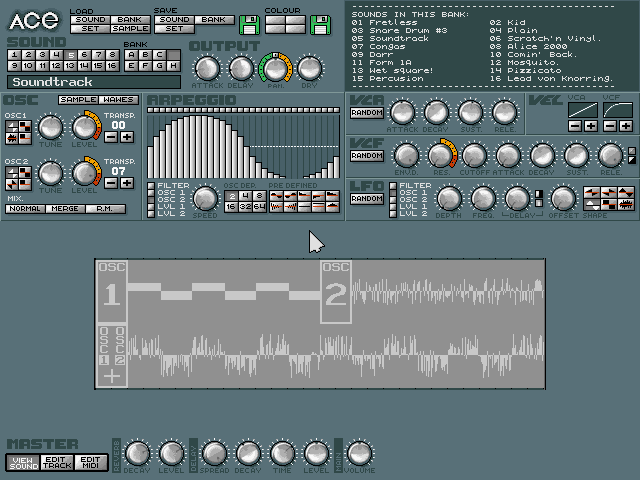640x480 pixels.
Task: Select sound slot 5 in Sound grid
Action: tap(71, 55)
